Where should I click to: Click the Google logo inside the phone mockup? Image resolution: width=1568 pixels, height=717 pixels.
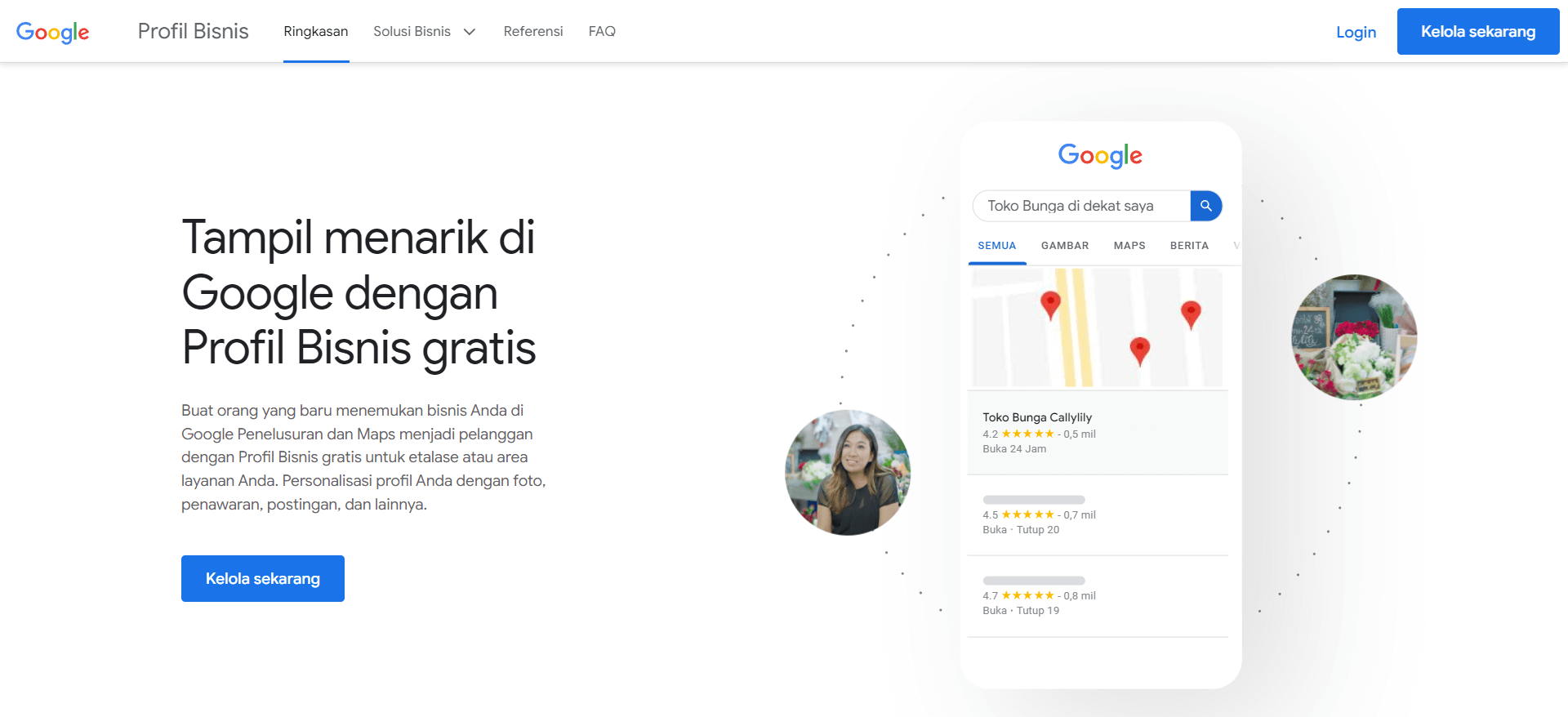coord(1100,156)
